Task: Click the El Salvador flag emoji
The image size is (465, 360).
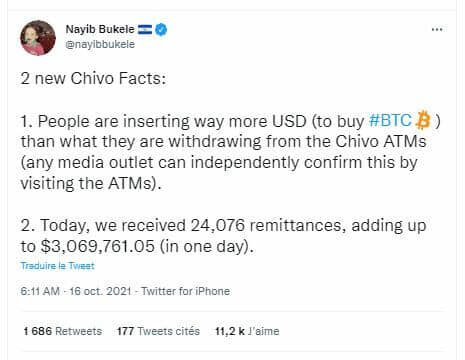Action: point(145,30)
